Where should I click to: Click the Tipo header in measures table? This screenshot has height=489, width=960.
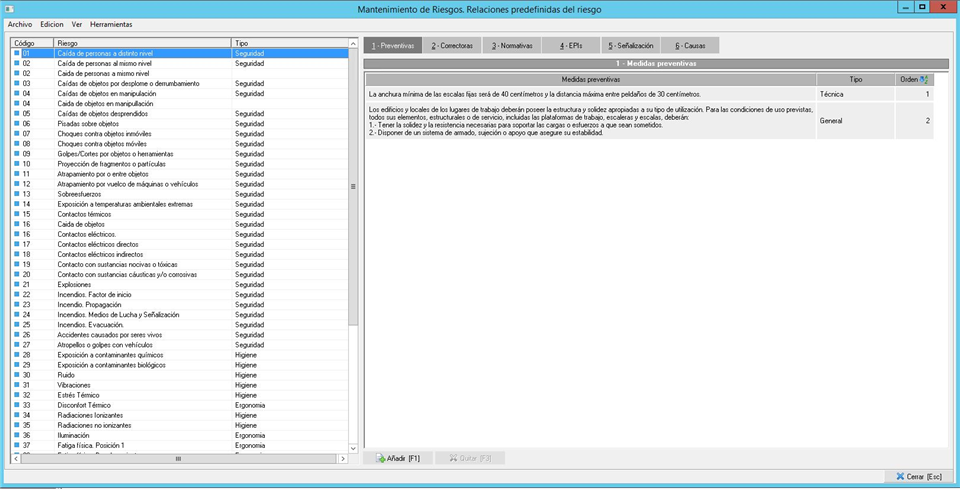coord(855,80)
